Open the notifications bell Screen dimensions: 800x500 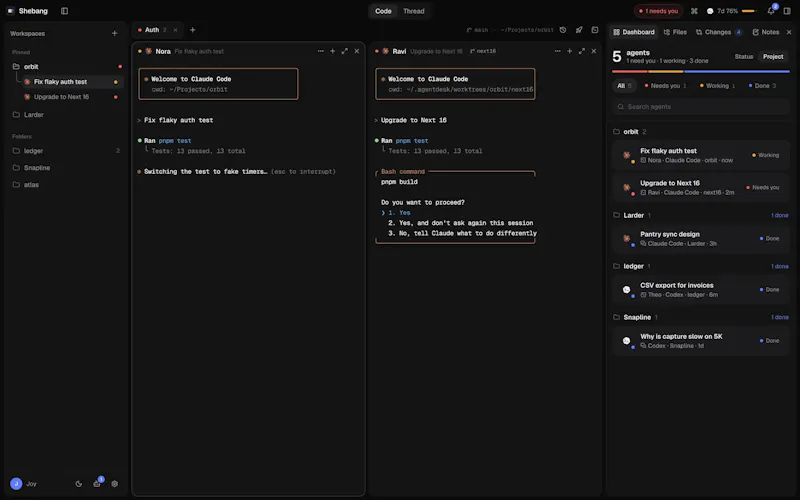click(x=771, y=11)
